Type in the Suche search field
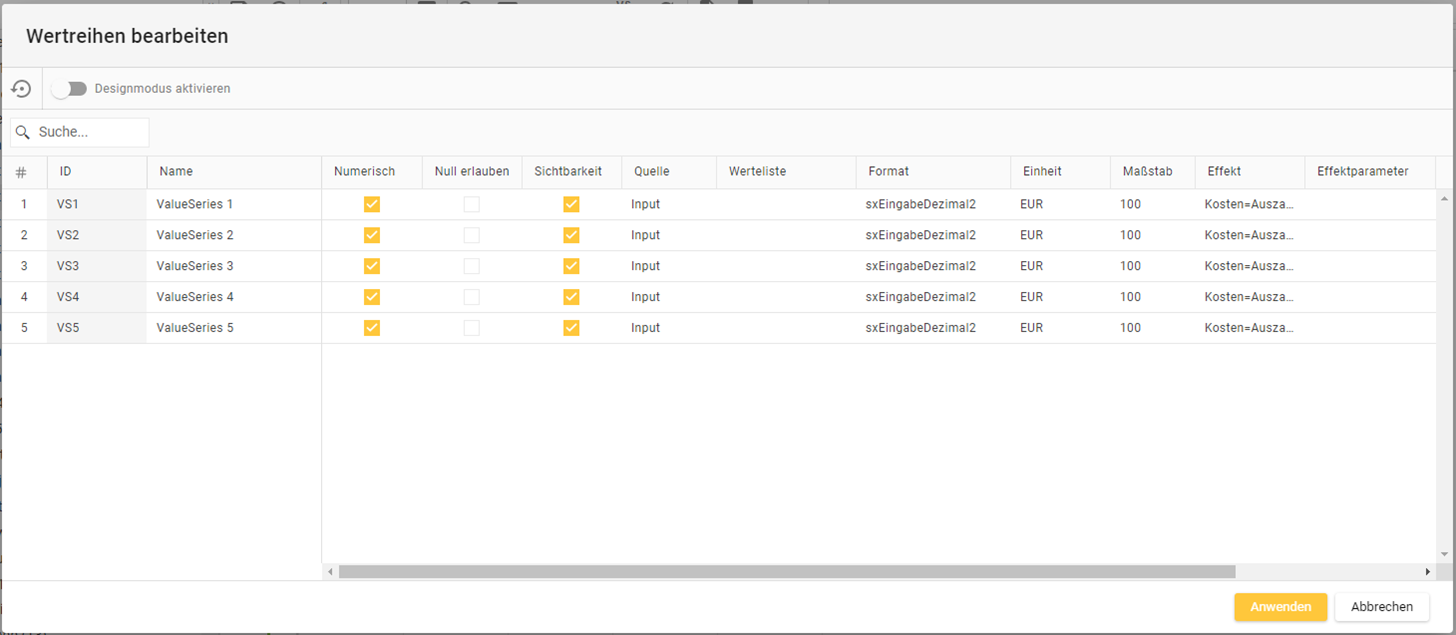The height and width of the screenshot is (635, 1456). (90, 132)
